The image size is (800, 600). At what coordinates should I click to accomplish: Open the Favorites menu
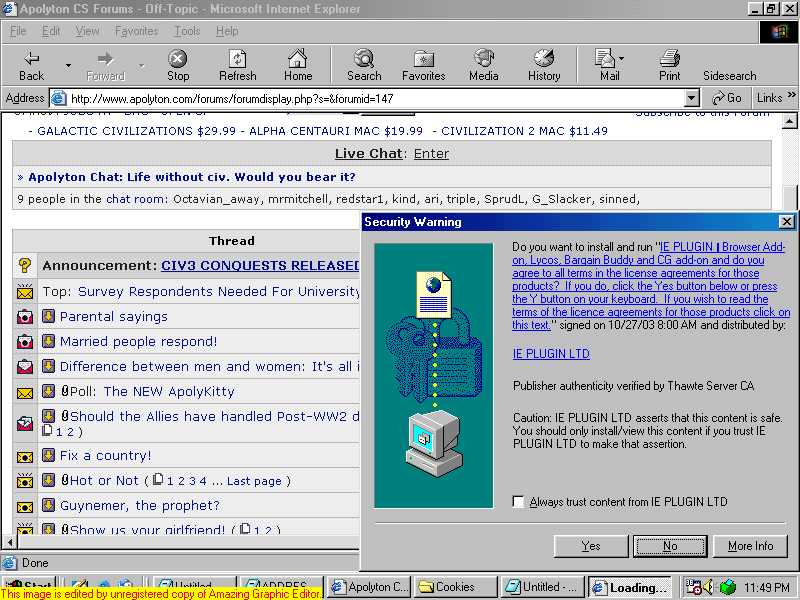coord(136,31)
